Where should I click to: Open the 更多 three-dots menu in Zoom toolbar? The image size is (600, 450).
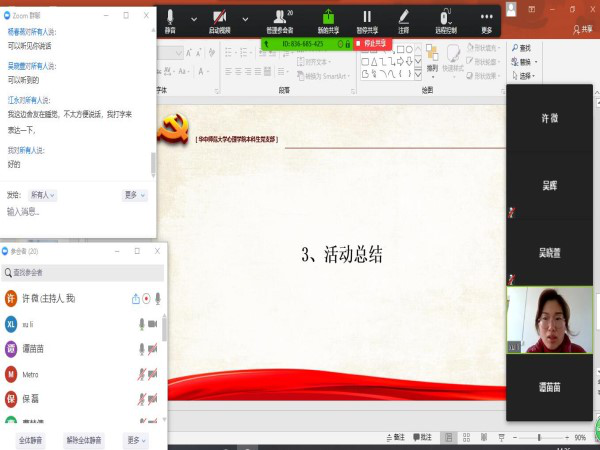(x=487, y=18)
